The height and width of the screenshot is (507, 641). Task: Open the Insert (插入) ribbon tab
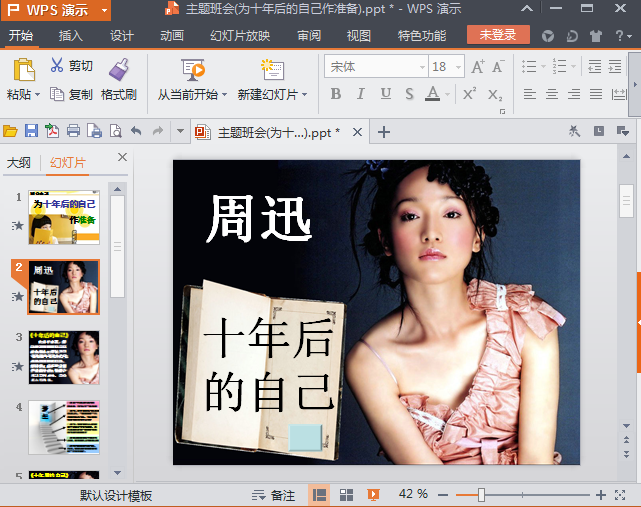coord(71,36)
